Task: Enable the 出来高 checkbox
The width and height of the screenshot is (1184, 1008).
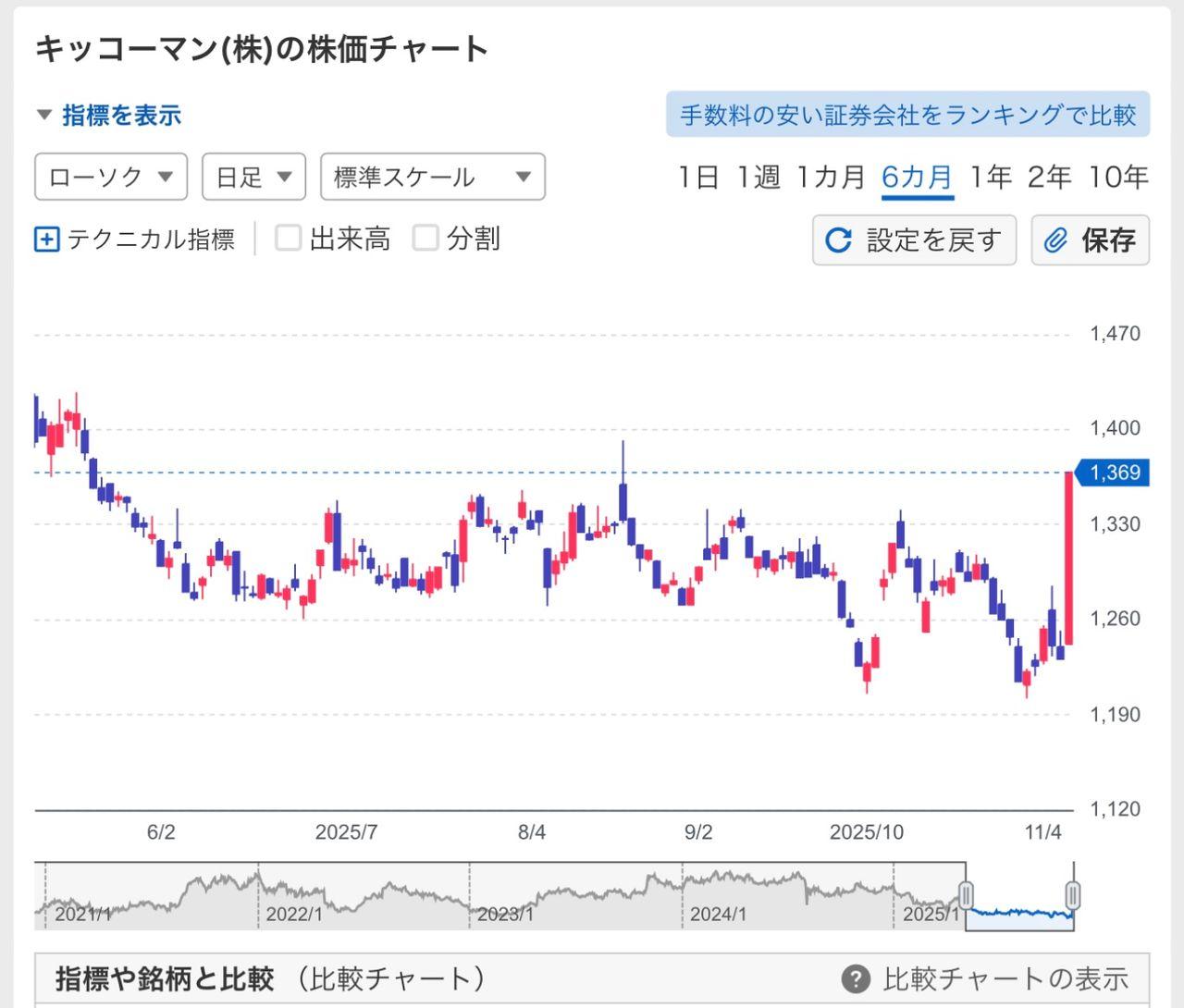Action: [288, 238]
